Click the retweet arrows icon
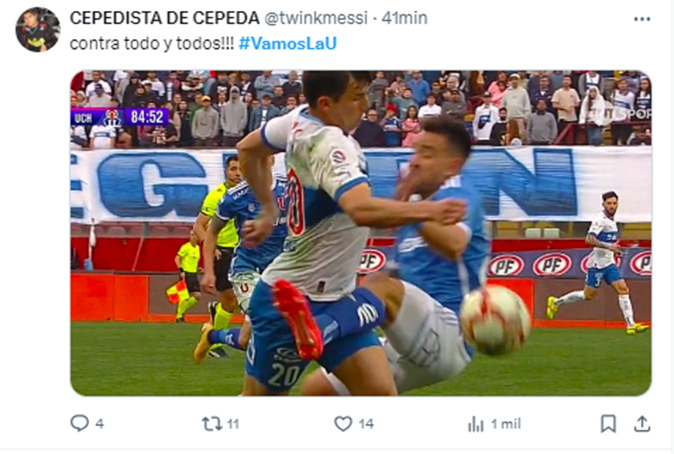The width and height of the screenshot is (674, 454). [212, 424]
